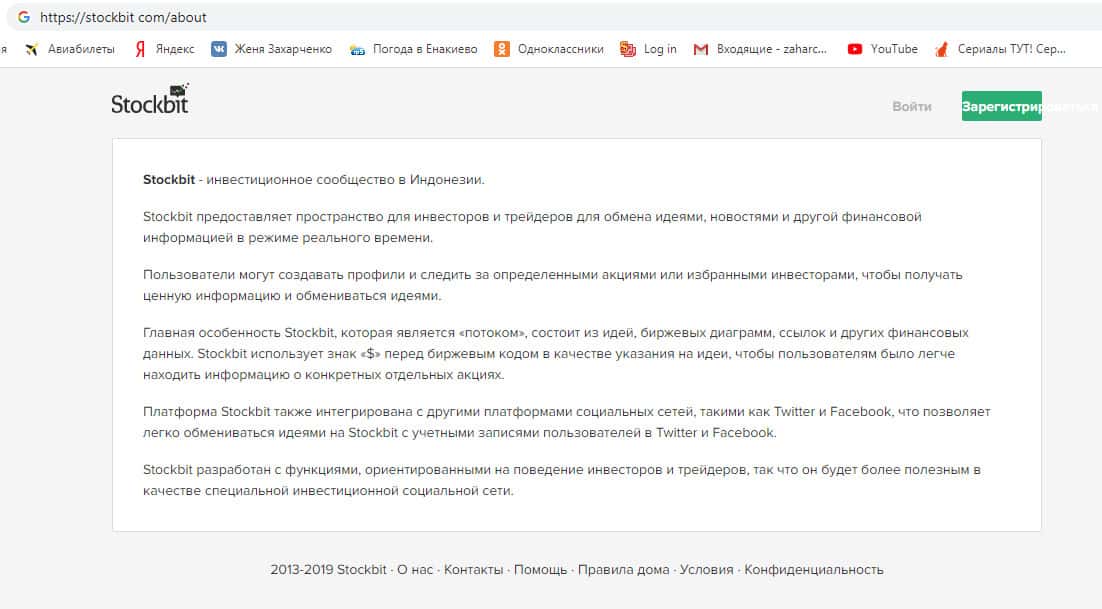Viewport: 1102px width, 609px height.
Task: Open the Женя Захарченко bookmark
Action: (271, 49)
